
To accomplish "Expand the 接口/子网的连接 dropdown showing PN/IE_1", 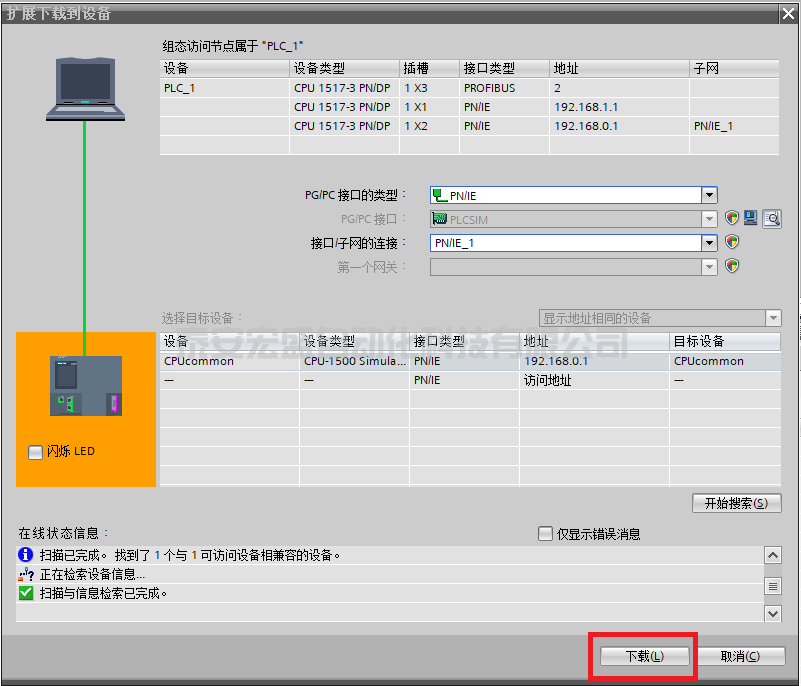I will [709, 242].
